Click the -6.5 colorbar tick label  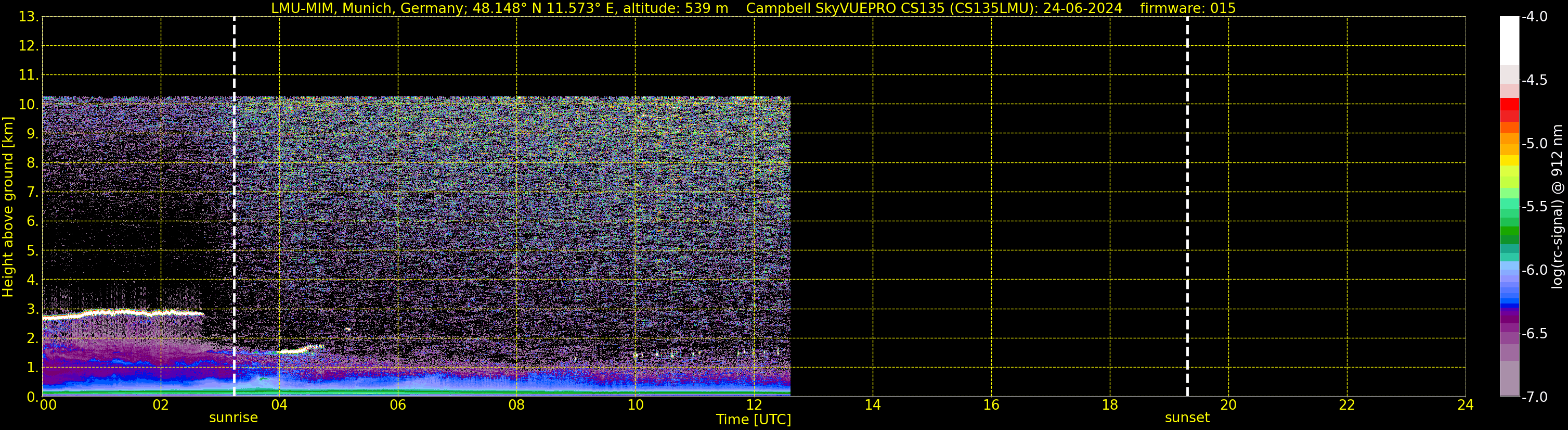click(x=1534, y=334)
